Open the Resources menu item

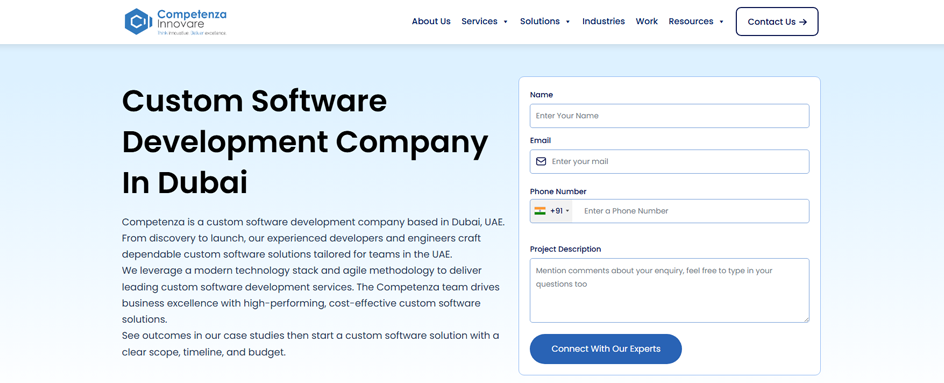(x=691, y=21)
